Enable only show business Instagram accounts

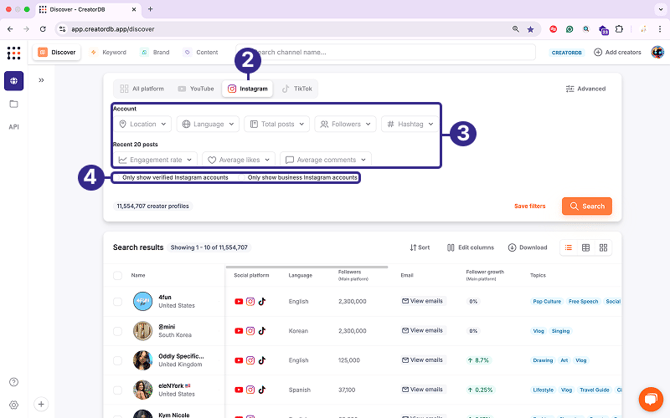coord(242,177)
